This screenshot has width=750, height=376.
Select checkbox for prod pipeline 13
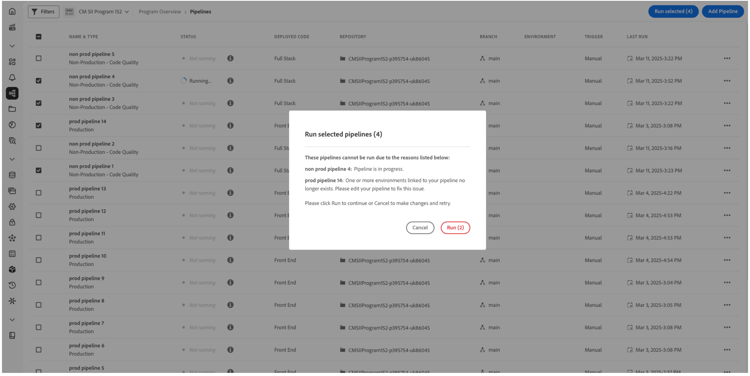pyautogui.click(x=39, y=193)
